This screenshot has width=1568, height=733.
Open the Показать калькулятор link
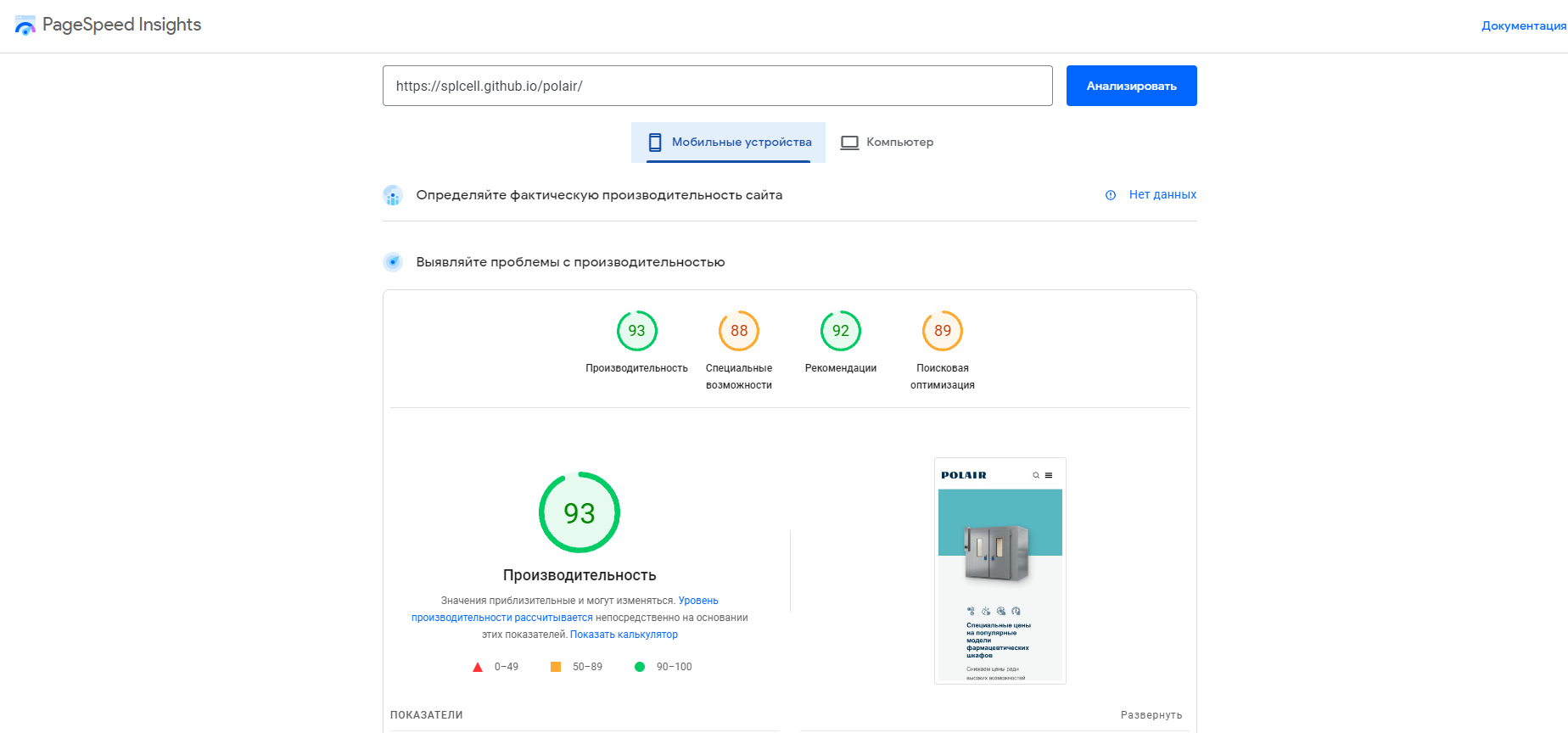(x=624, y=635)
